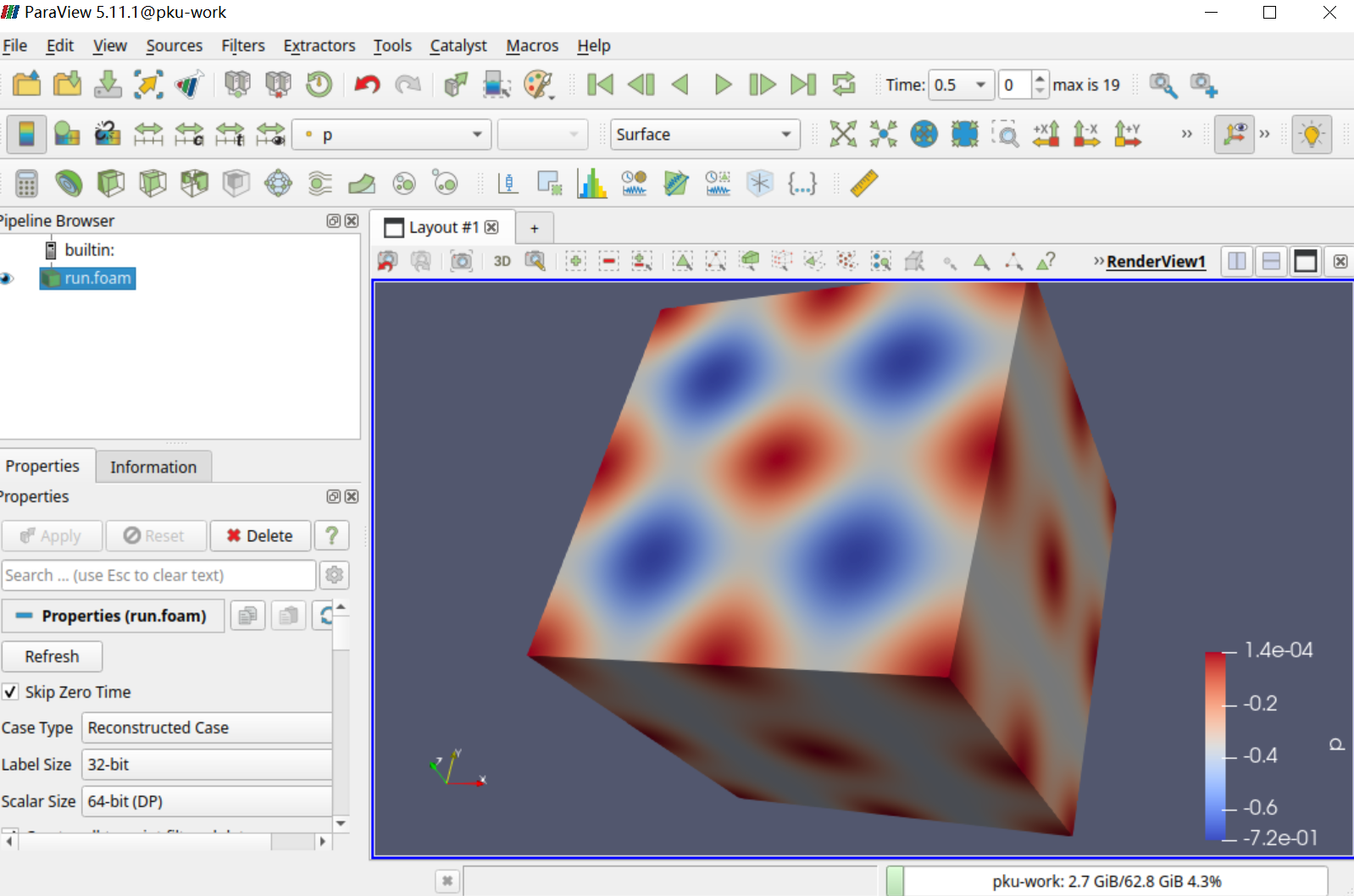
Task: Open the Label Size dropdown
Action: (207, 764)
